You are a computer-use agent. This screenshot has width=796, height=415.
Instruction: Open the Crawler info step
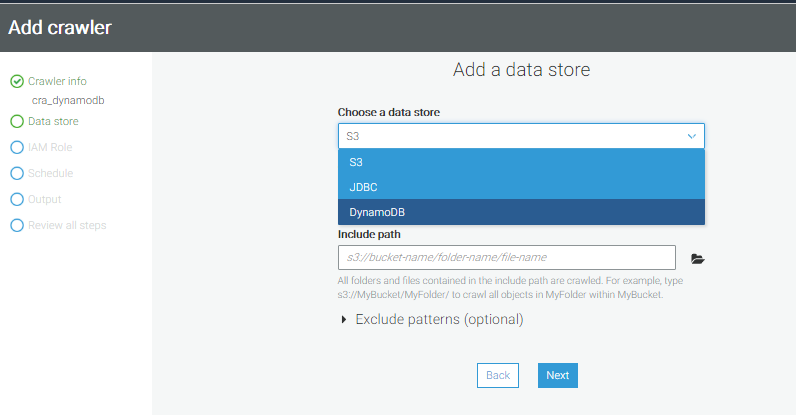57,81
